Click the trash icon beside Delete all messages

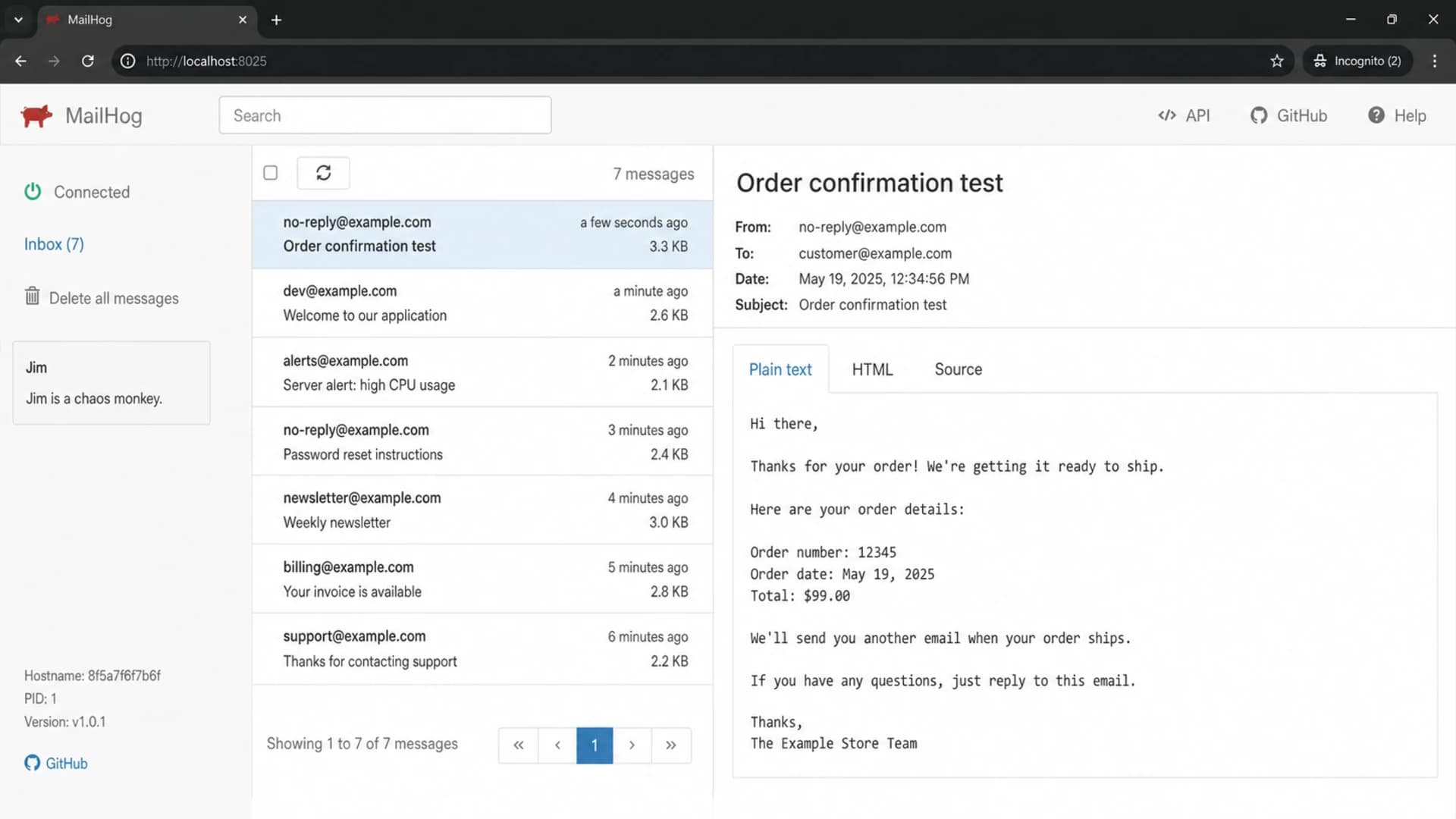pyautogui.click(x=32, y=296)
